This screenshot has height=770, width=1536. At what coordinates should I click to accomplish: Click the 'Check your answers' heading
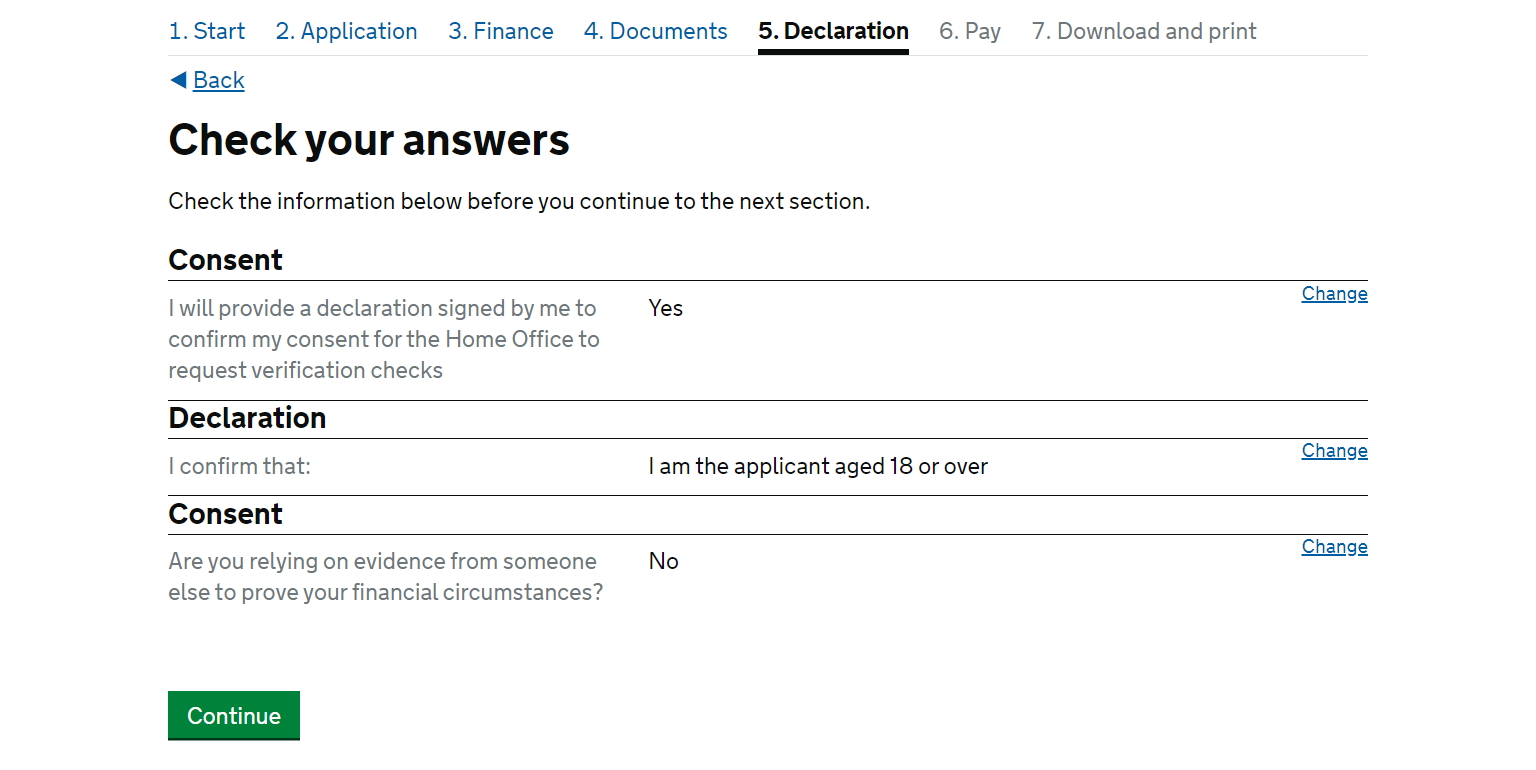[369, 140]
